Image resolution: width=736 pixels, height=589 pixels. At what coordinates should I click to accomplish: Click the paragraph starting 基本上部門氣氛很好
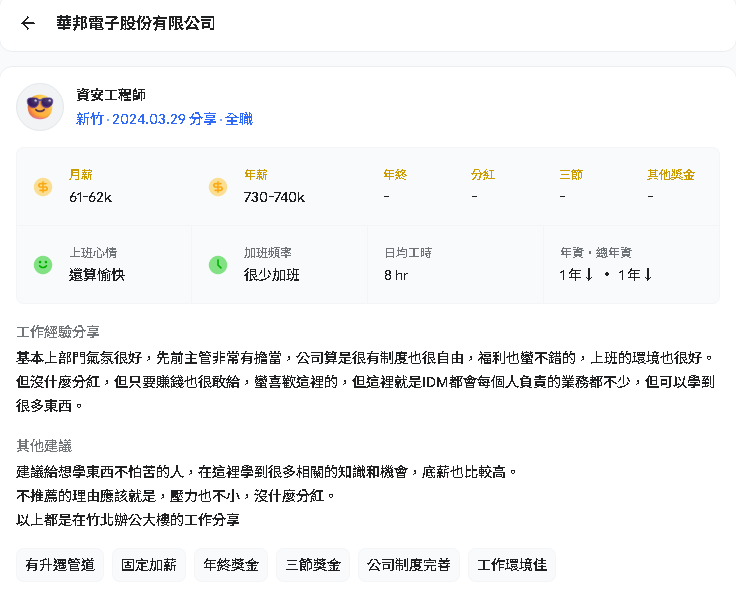(x=365, y=382)
